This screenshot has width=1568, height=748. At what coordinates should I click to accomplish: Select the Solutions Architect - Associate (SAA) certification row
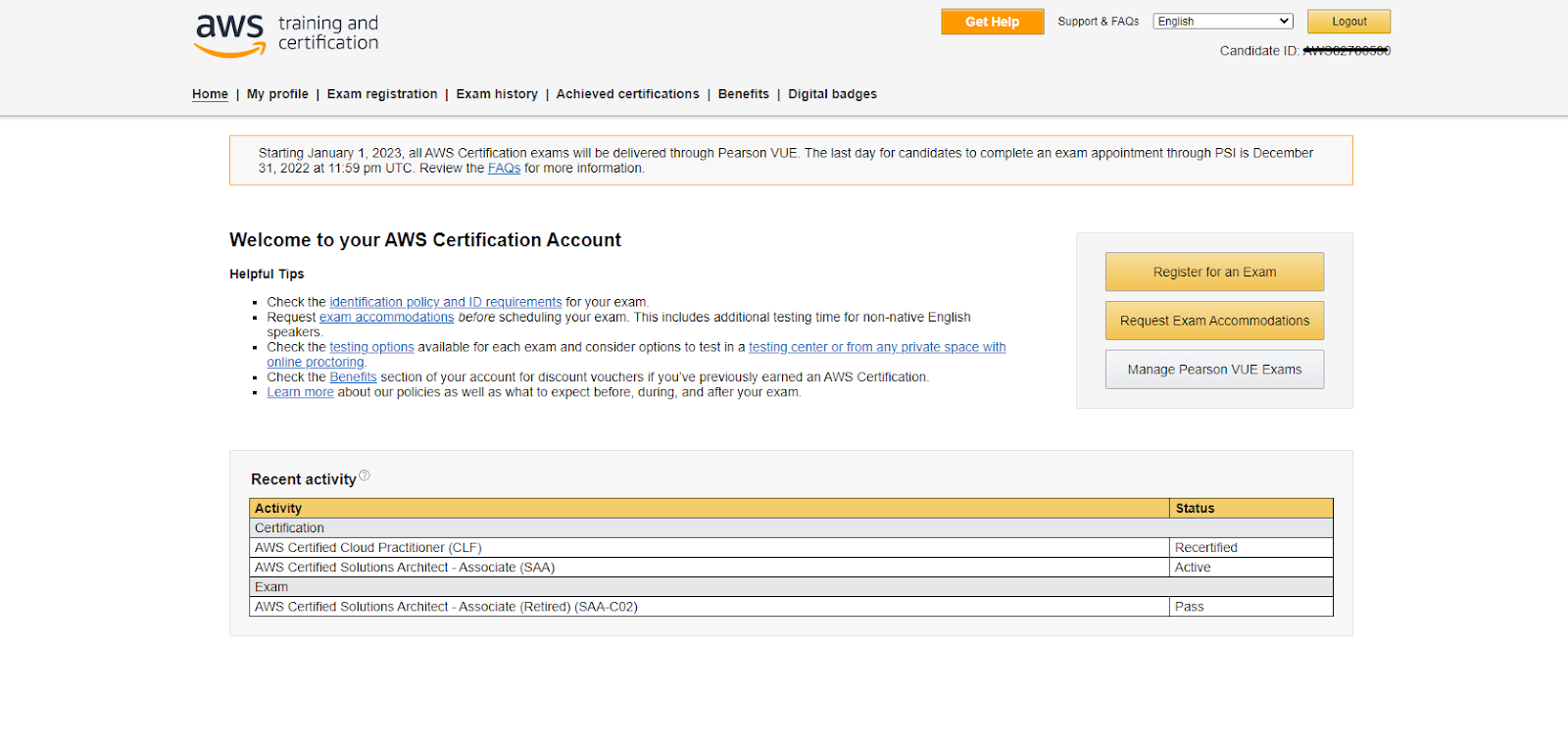(x=791, y=568)
